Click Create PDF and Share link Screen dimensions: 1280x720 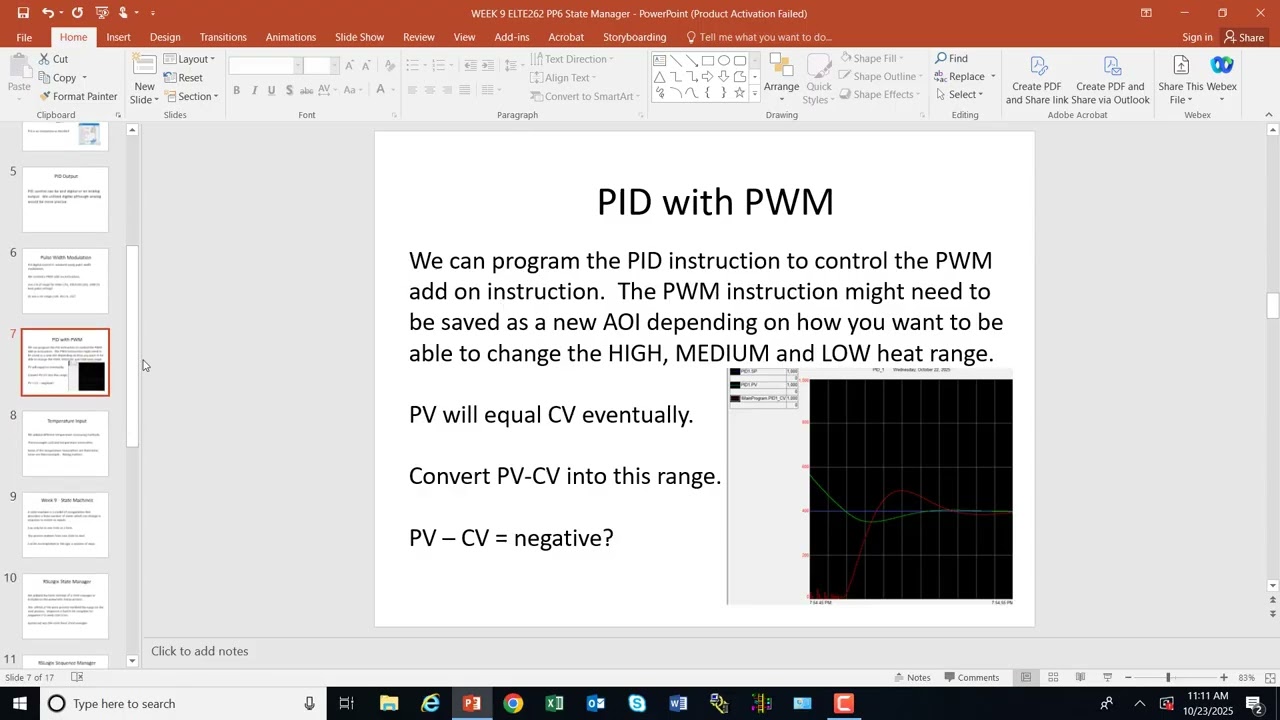[x=1036, y=79]
